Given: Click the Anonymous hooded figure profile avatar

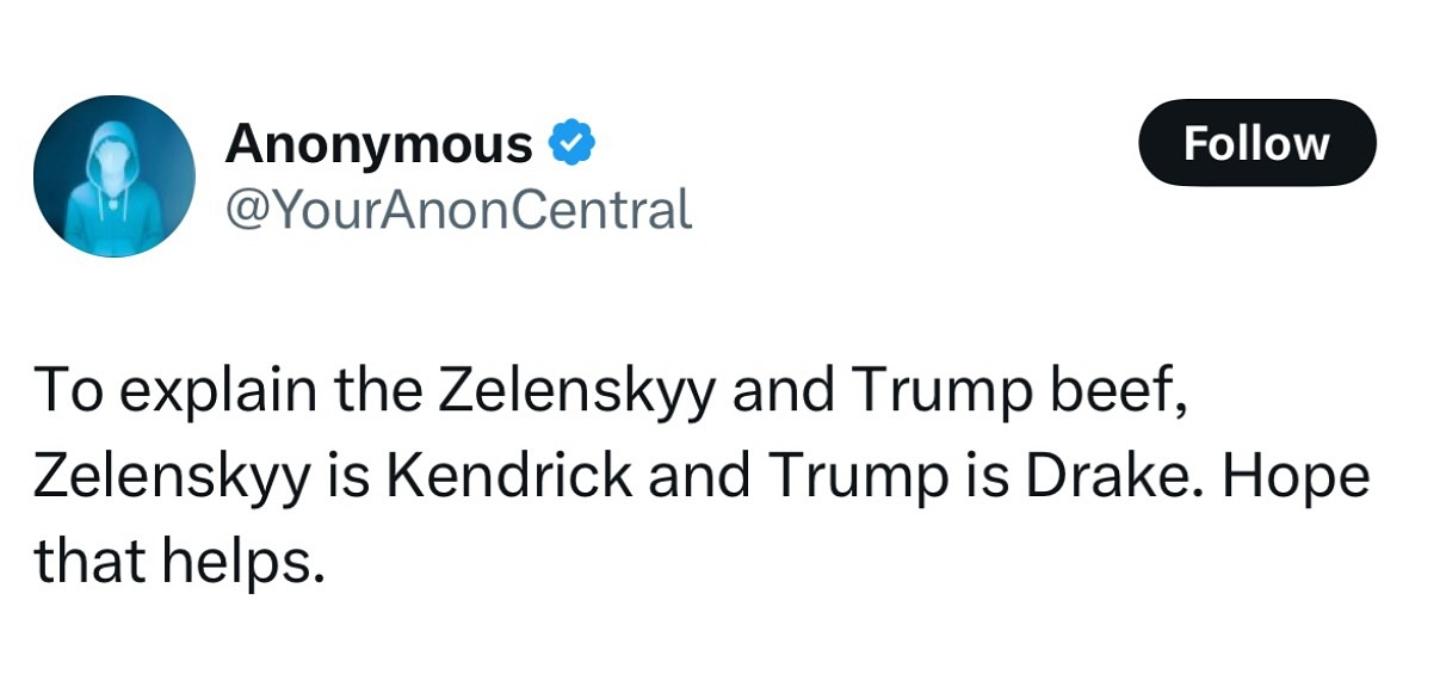Looking at the screenshot, I should (x=114, y=176).
